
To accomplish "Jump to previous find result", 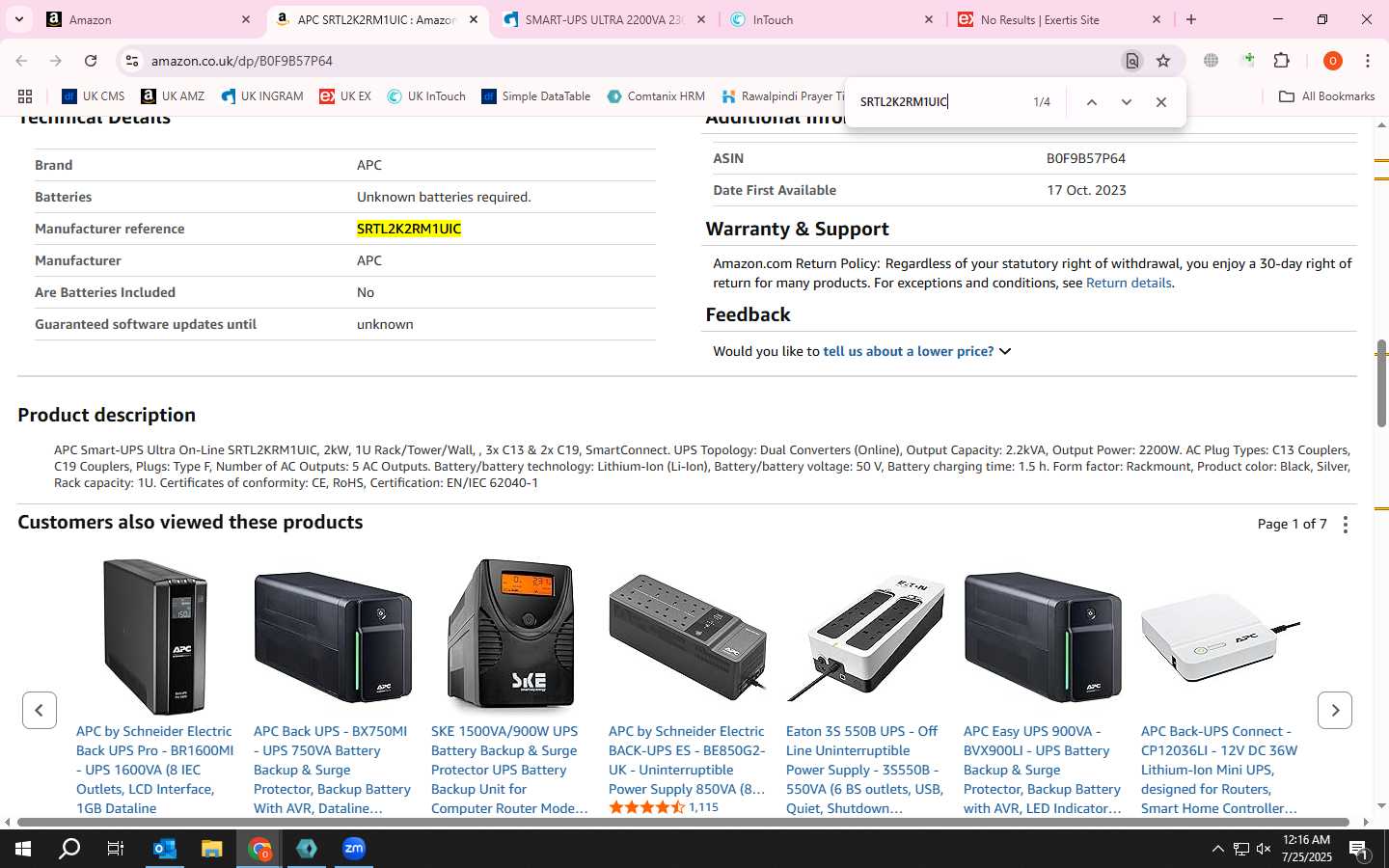I will click(x=1092, y=102).
